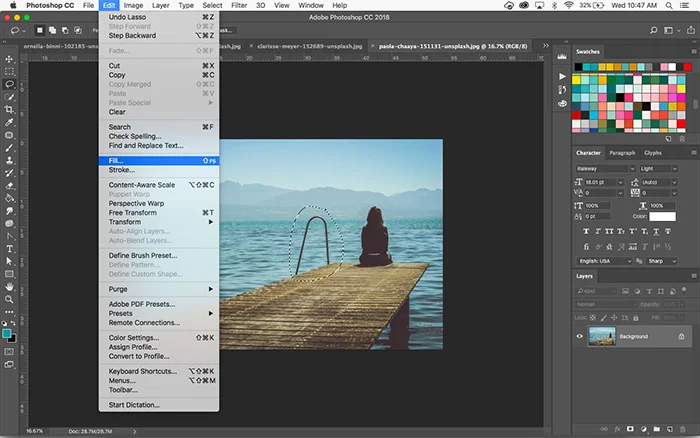
Task: Open the Filter menu in menu bar
Action: tap(239, 5)
